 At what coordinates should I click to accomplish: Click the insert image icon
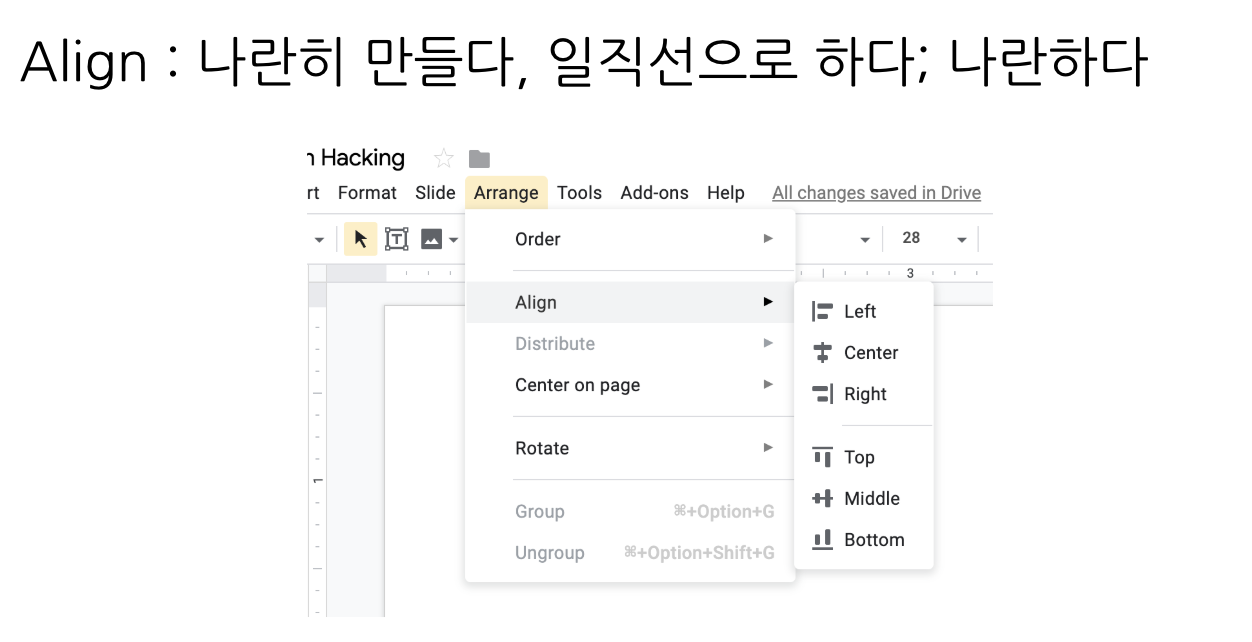430,238
